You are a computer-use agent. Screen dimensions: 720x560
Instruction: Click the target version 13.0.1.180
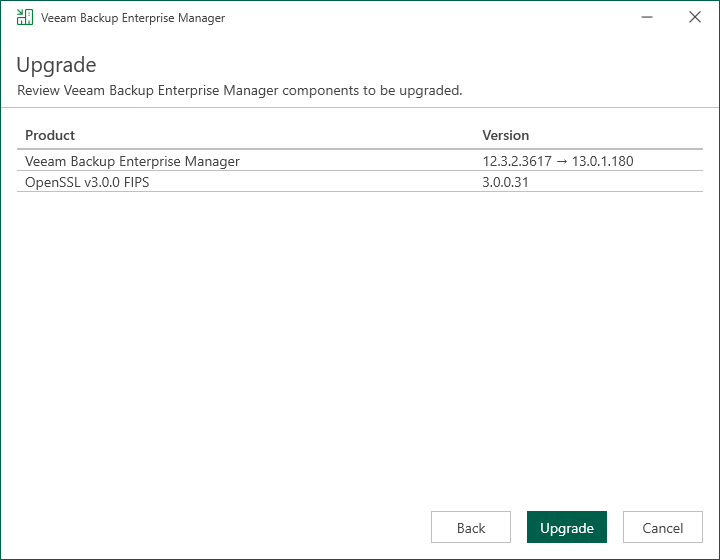tap(604, 161)
